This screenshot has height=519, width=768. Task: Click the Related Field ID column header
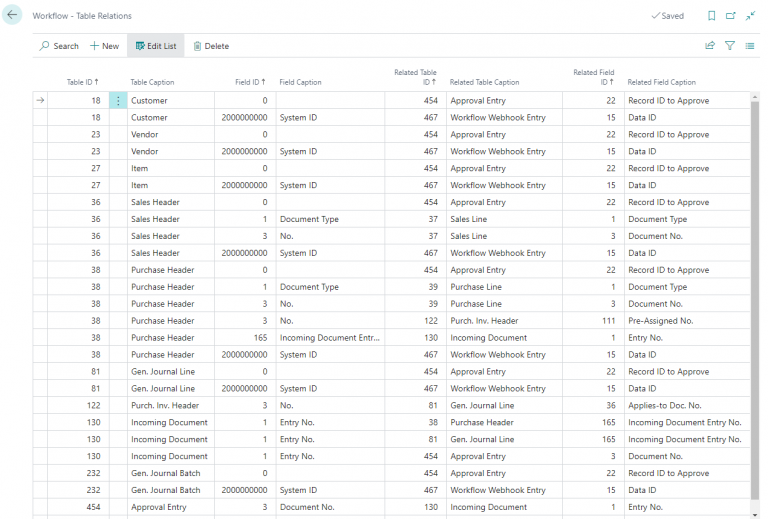594,77
